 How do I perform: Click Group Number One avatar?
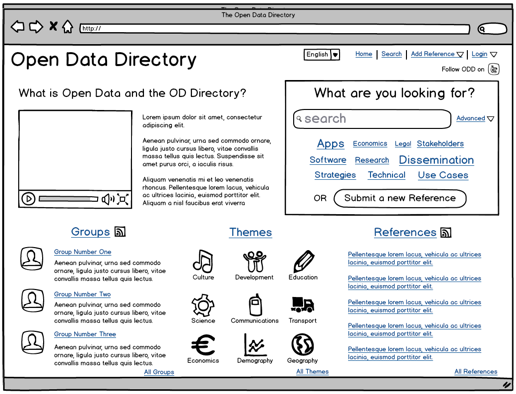click(x=32, y=258)
